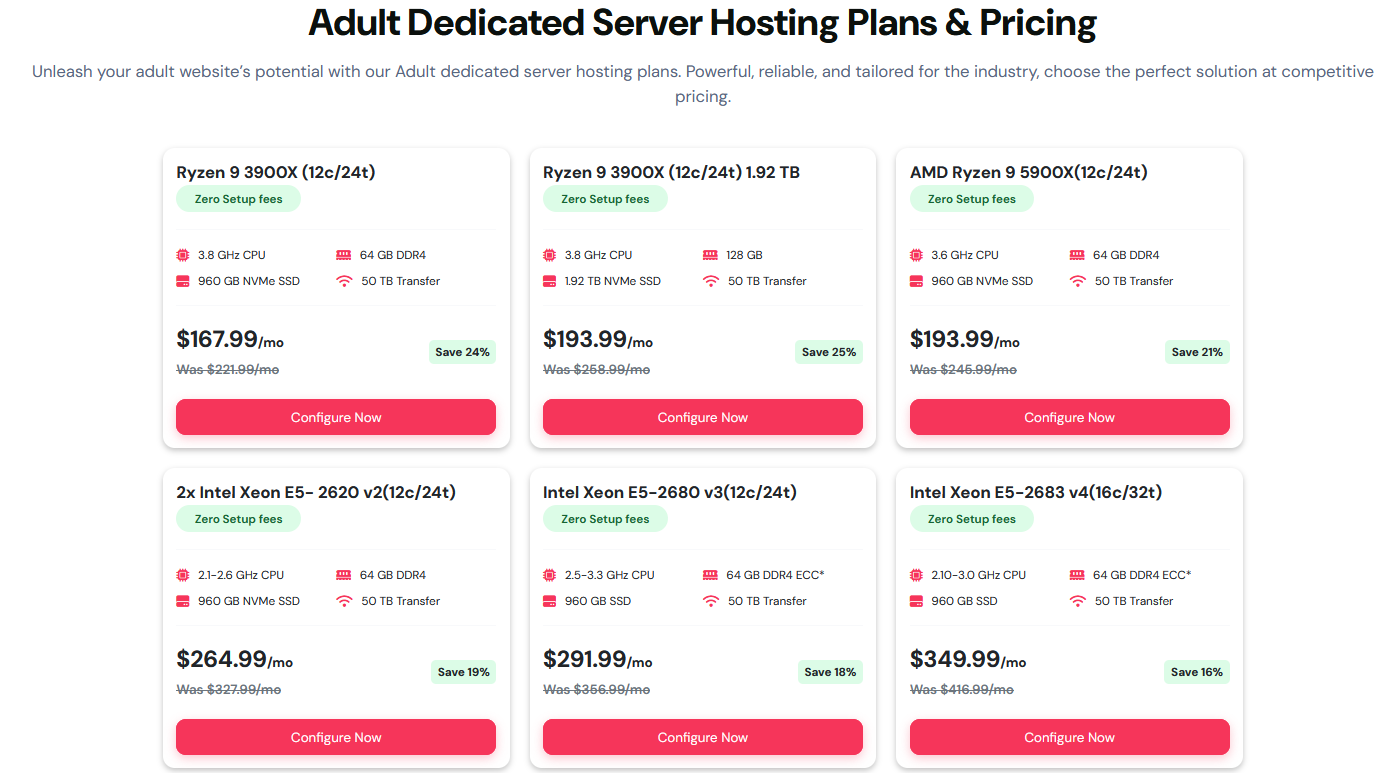This screenshot has height=773, width=1392.
Task: Select the drive icon in the Xeon E5-2680 v3 plan
Action: click(x=550, y=601)
